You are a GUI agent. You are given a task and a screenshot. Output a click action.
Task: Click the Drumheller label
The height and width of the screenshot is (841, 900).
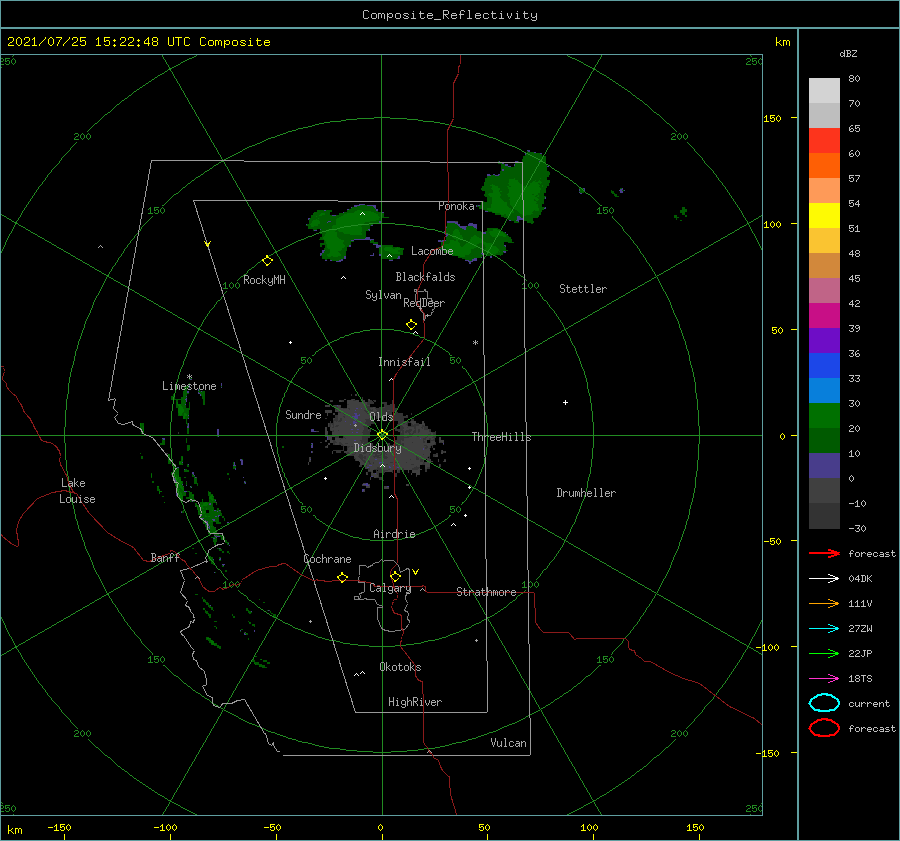tap(586, 493)
